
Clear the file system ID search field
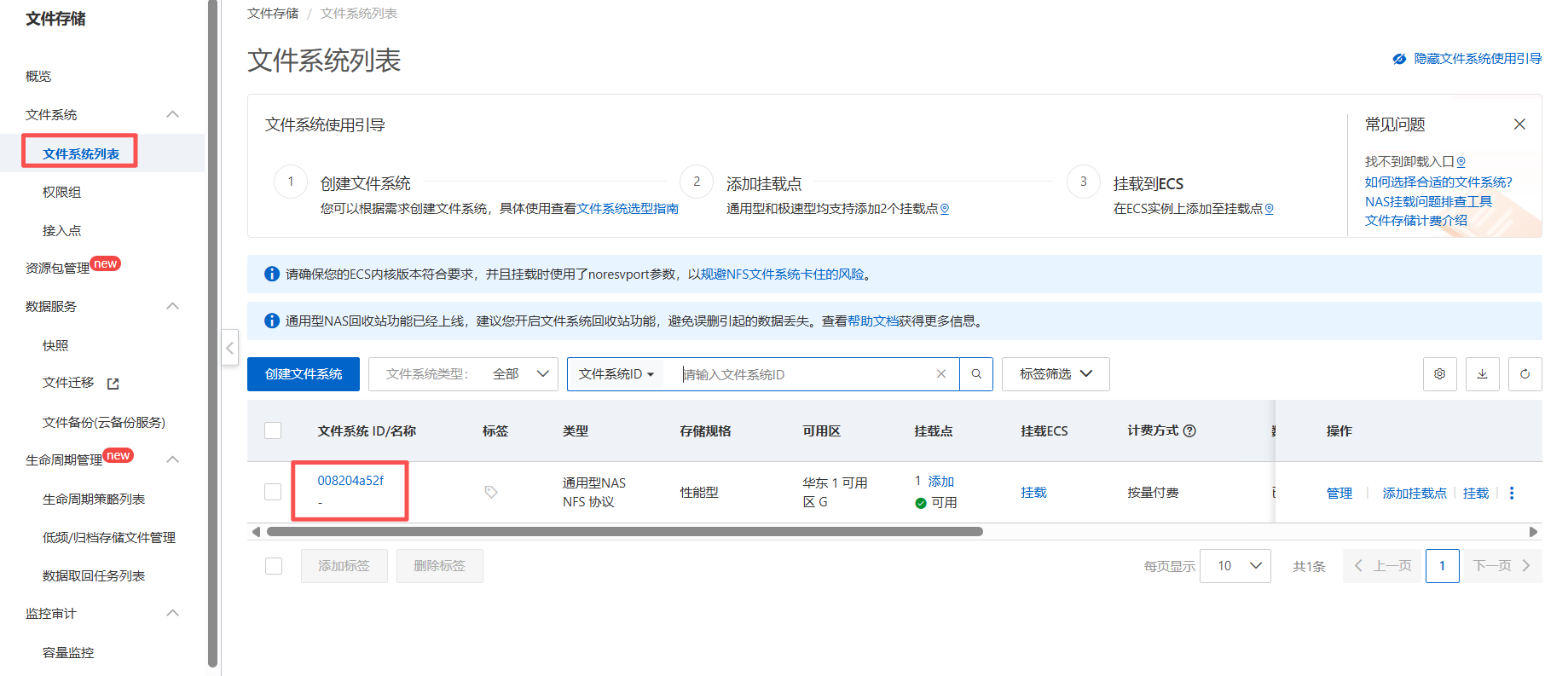point(941,374)
